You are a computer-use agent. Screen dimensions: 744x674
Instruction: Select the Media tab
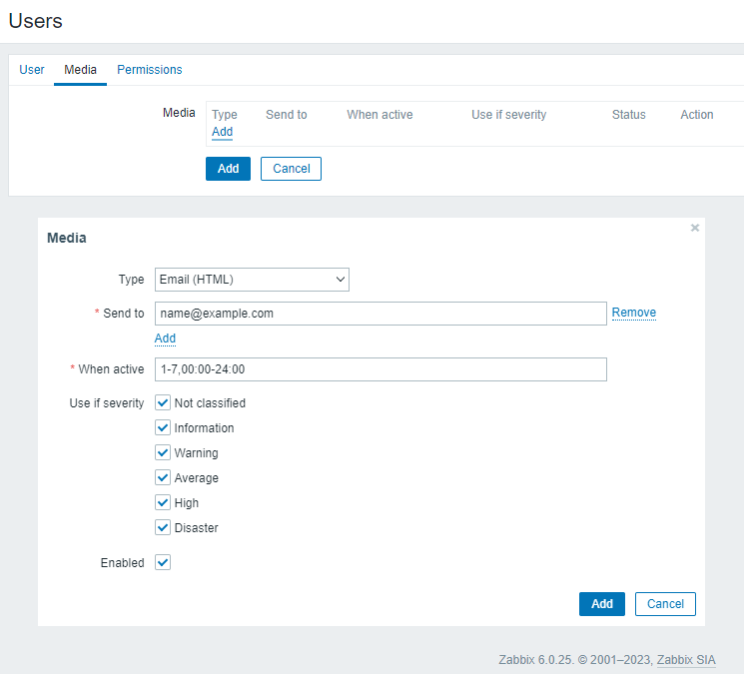[80, 70]
